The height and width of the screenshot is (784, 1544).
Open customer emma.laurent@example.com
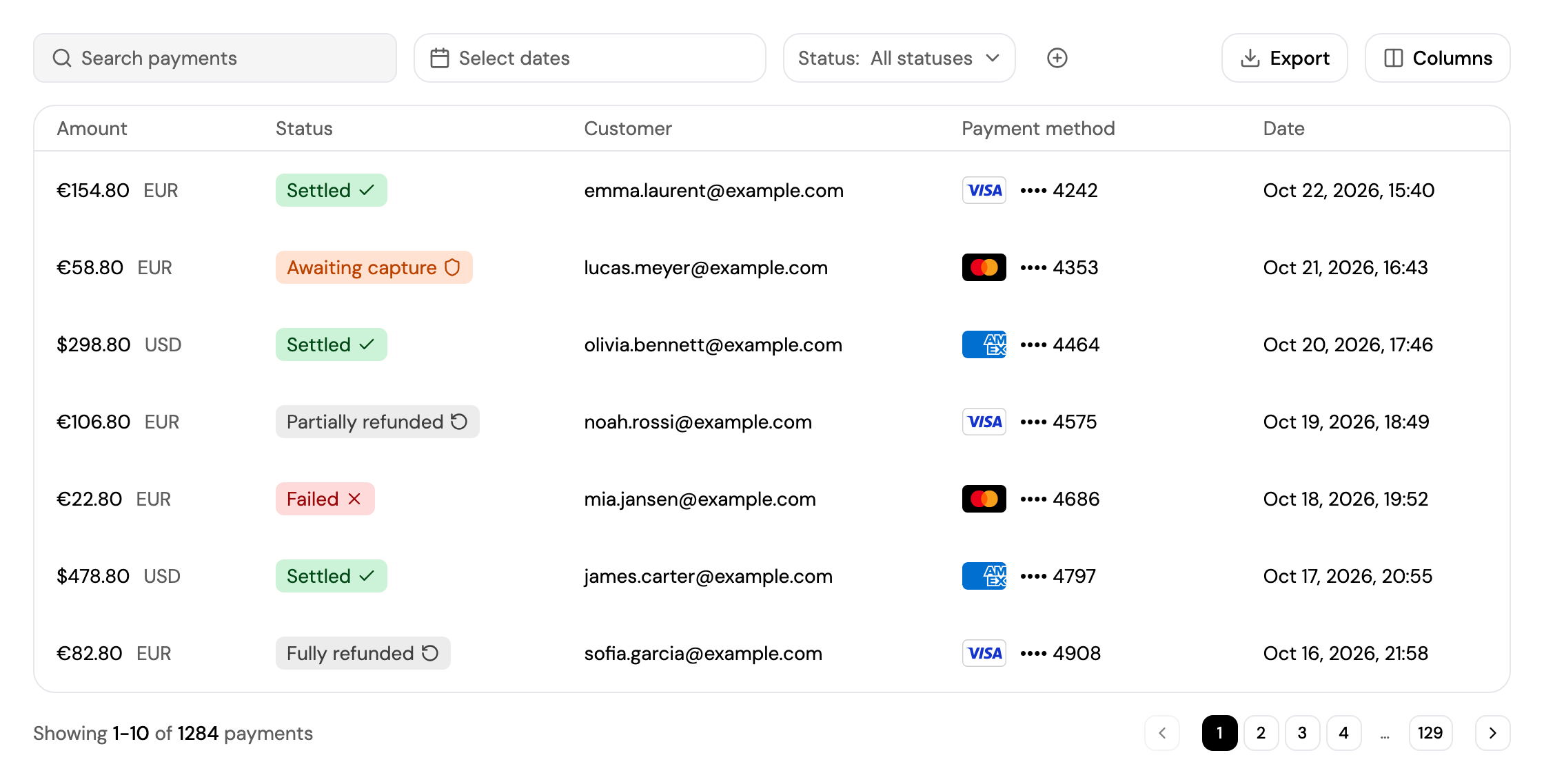click(714, 190)
